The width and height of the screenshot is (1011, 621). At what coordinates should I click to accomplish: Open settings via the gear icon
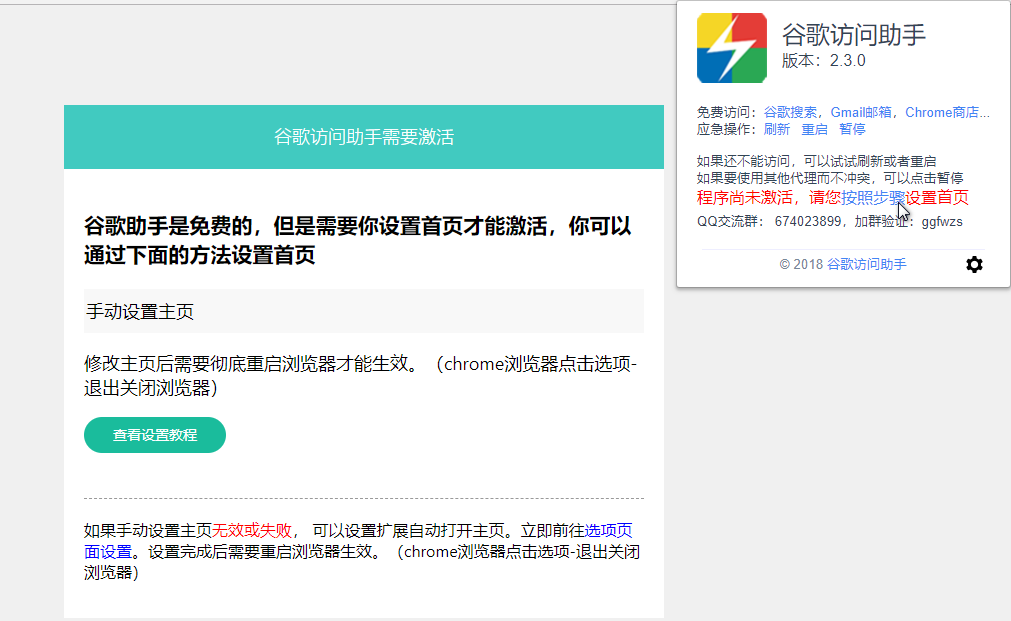[x=974, y=264]
